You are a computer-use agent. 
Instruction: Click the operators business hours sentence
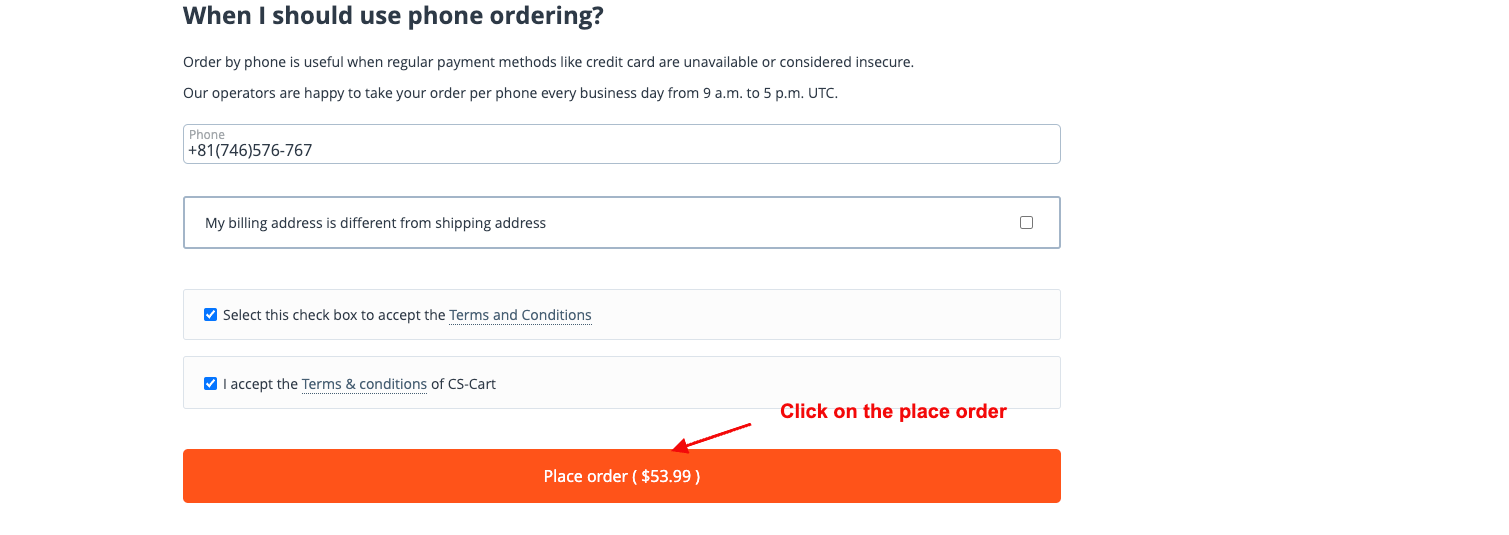coord(510,93)
